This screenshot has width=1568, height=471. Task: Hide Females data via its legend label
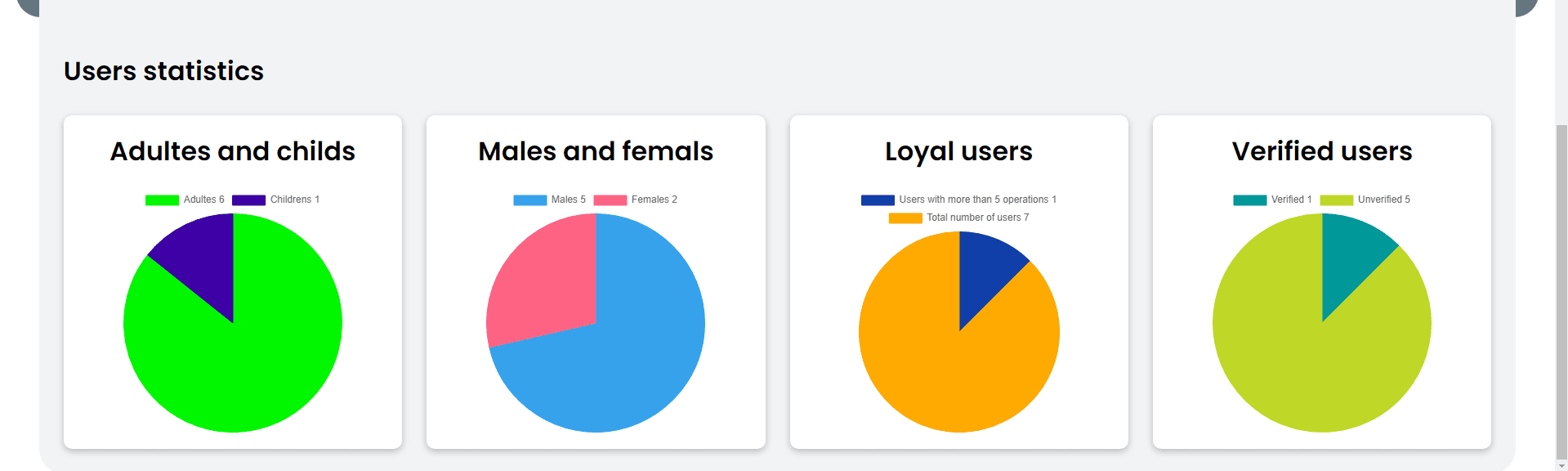point(654,200)
